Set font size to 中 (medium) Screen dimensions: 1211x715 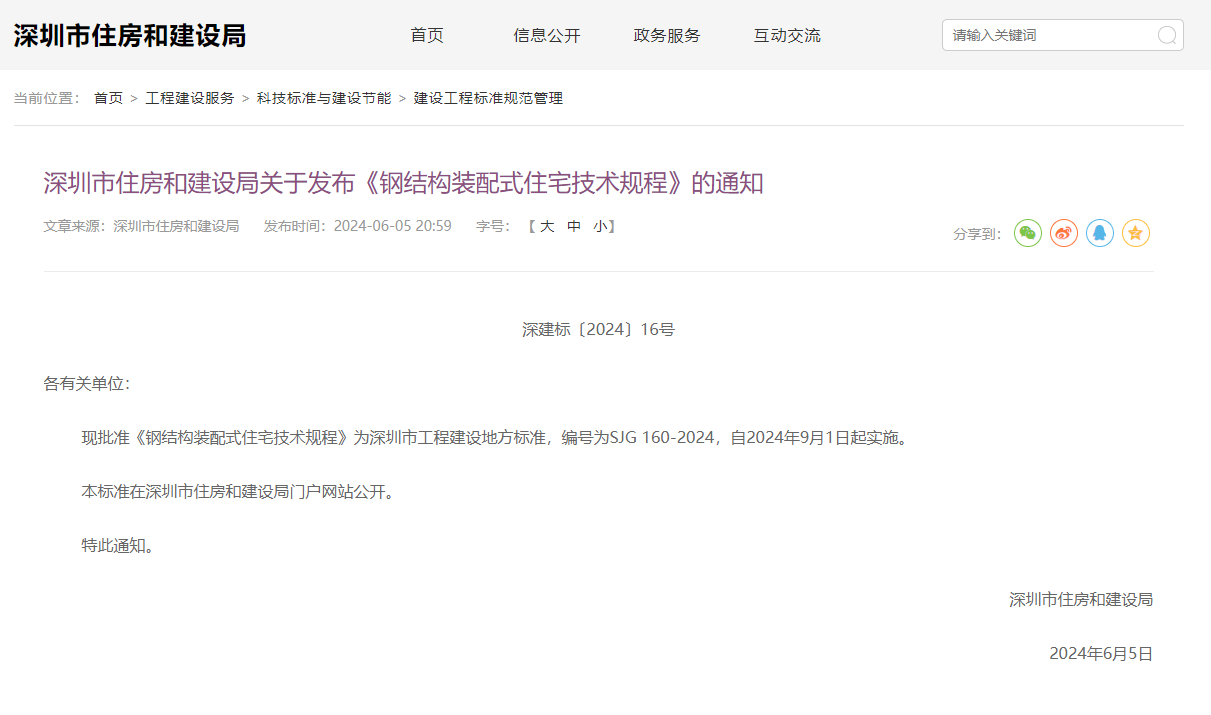pyautogui.click(x=574, y=226)
